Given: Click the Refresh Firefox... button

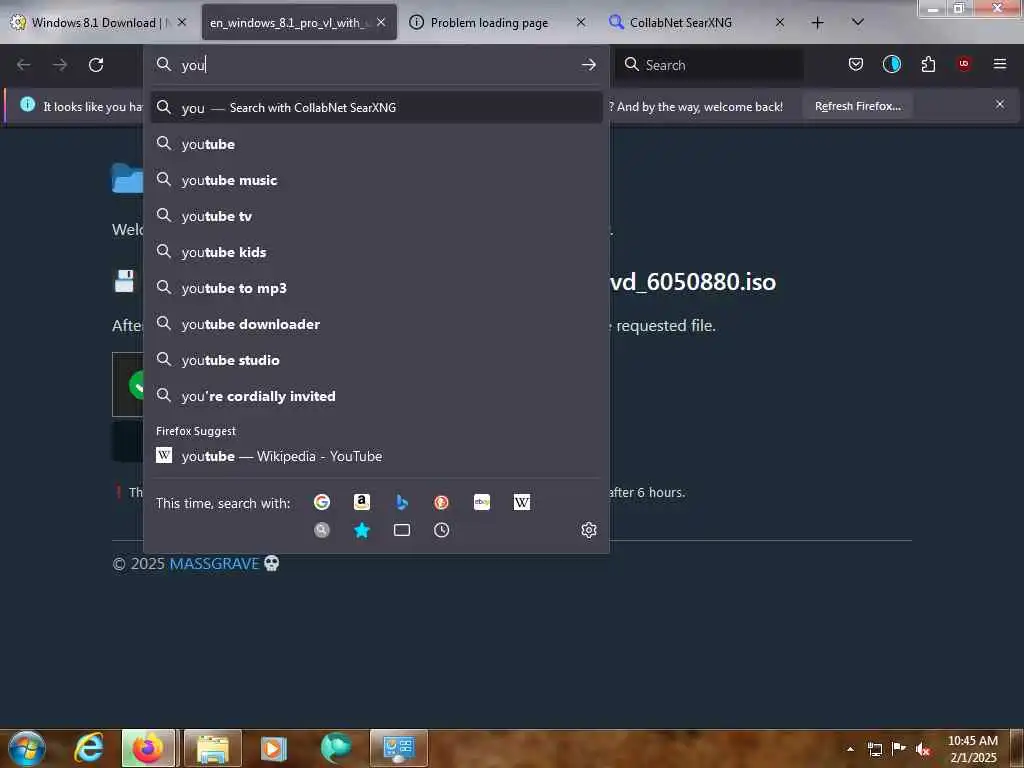Looking at the screenshot, I should point(857,106).
